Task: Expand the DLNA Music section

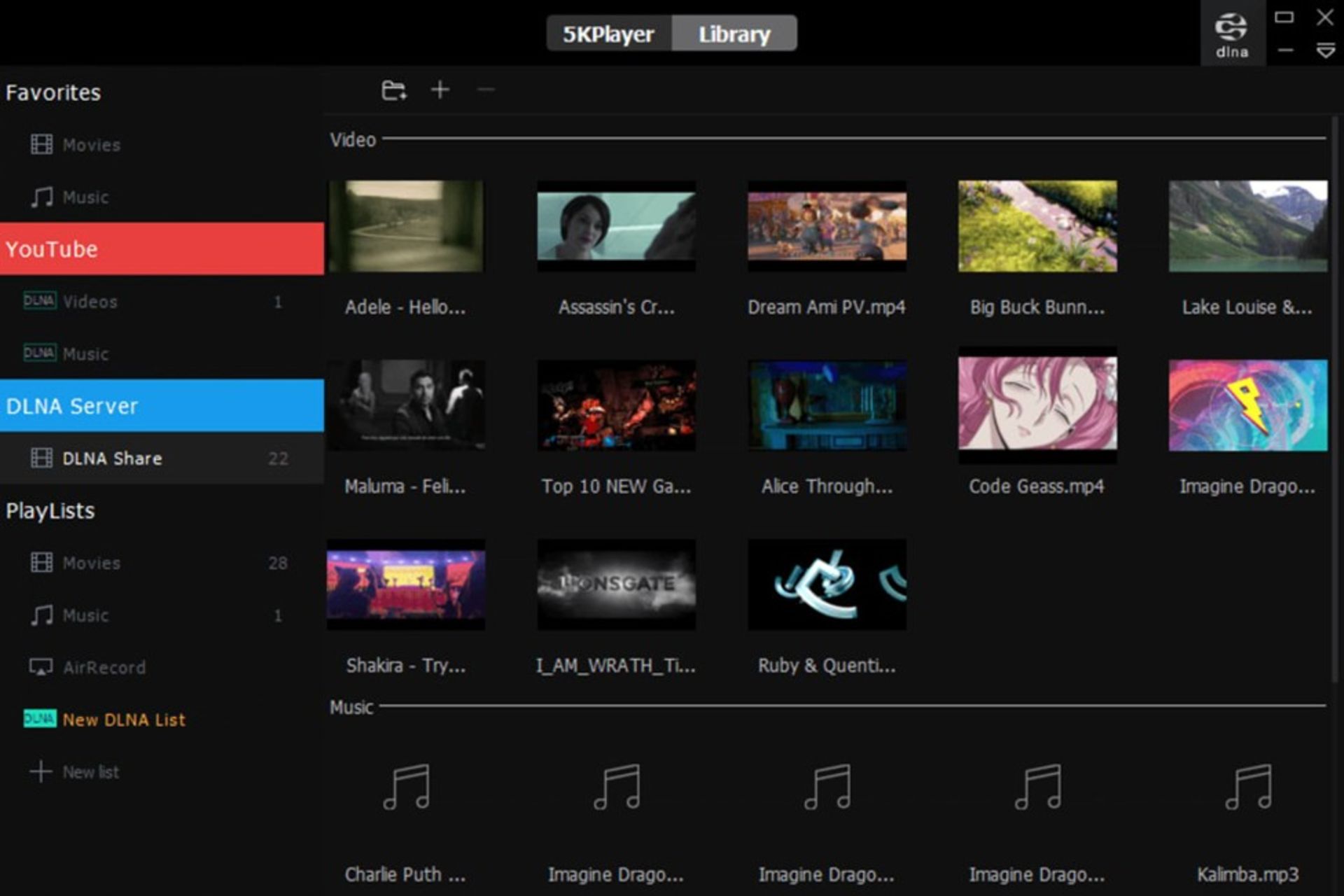Action: point(83,353)
